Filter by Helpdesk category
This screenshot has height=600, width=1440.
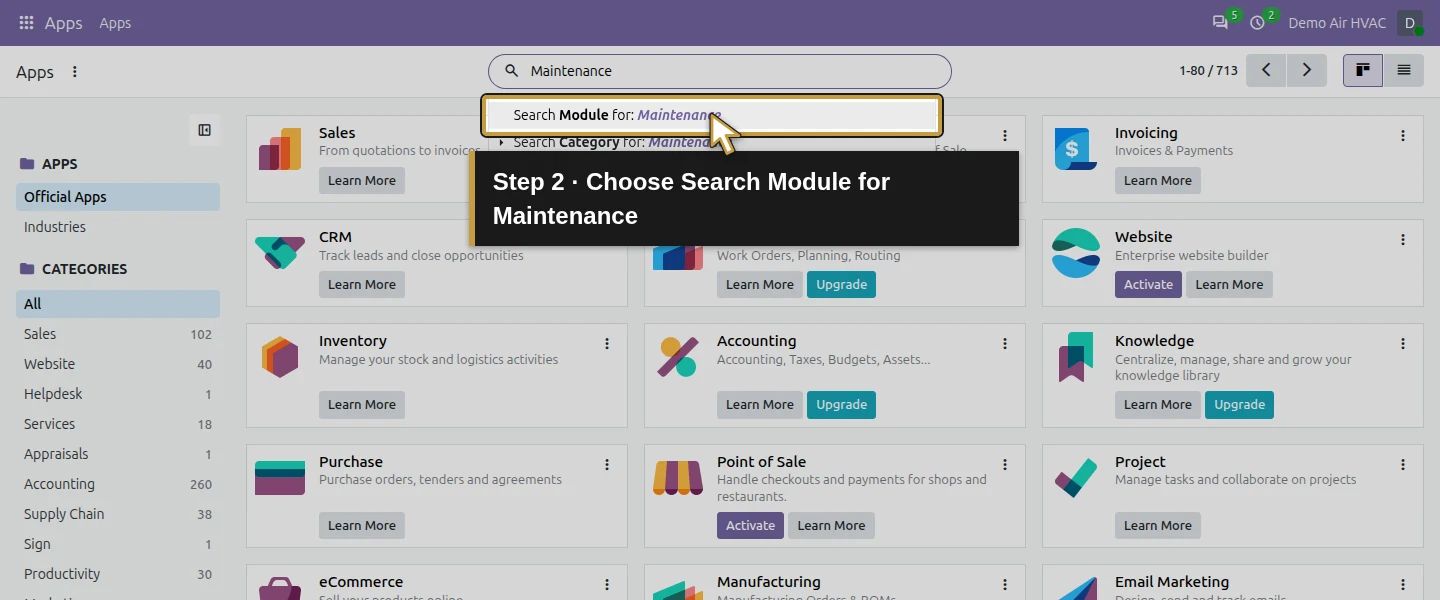[x=118, y=394]
